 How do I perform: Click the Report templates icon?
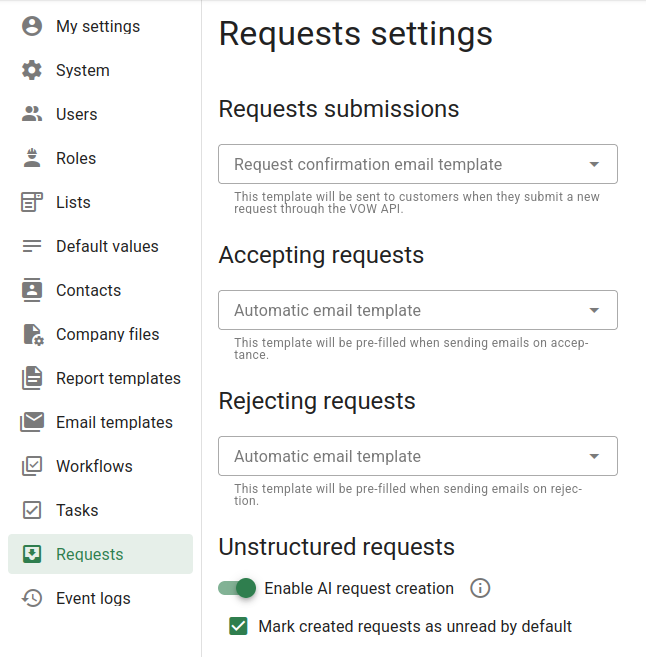point(32,378)
